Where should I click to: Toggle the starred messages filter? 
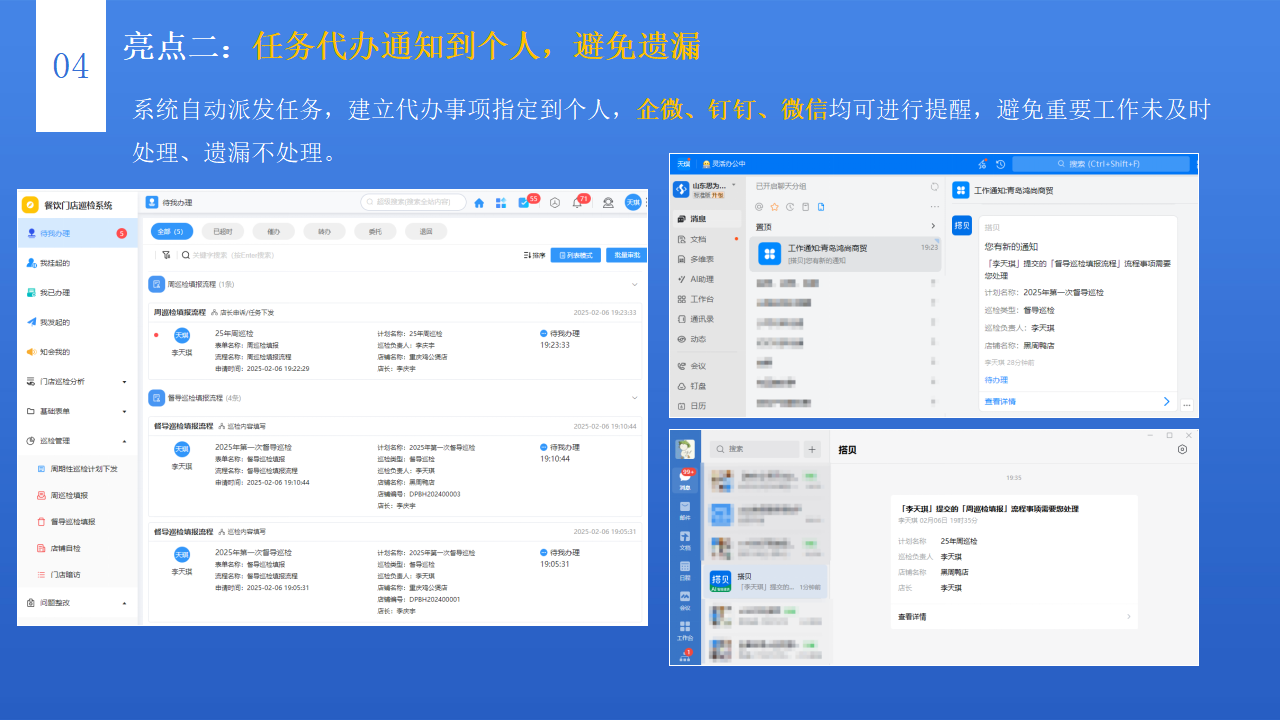tap(774, 207)
